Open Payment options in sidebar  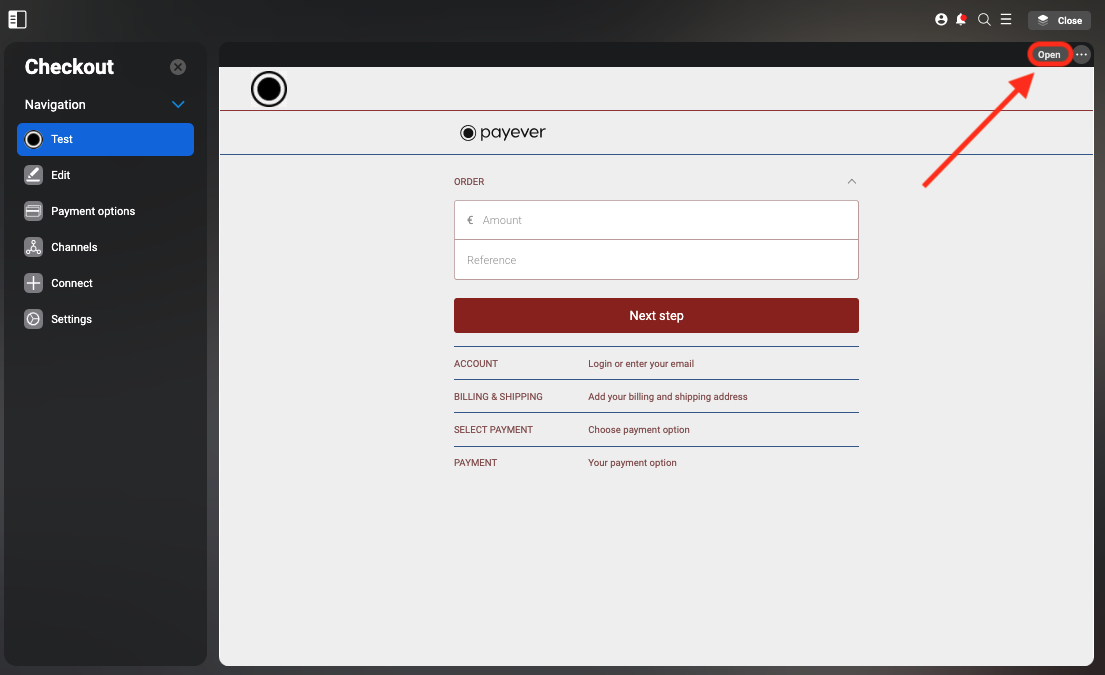105,211
